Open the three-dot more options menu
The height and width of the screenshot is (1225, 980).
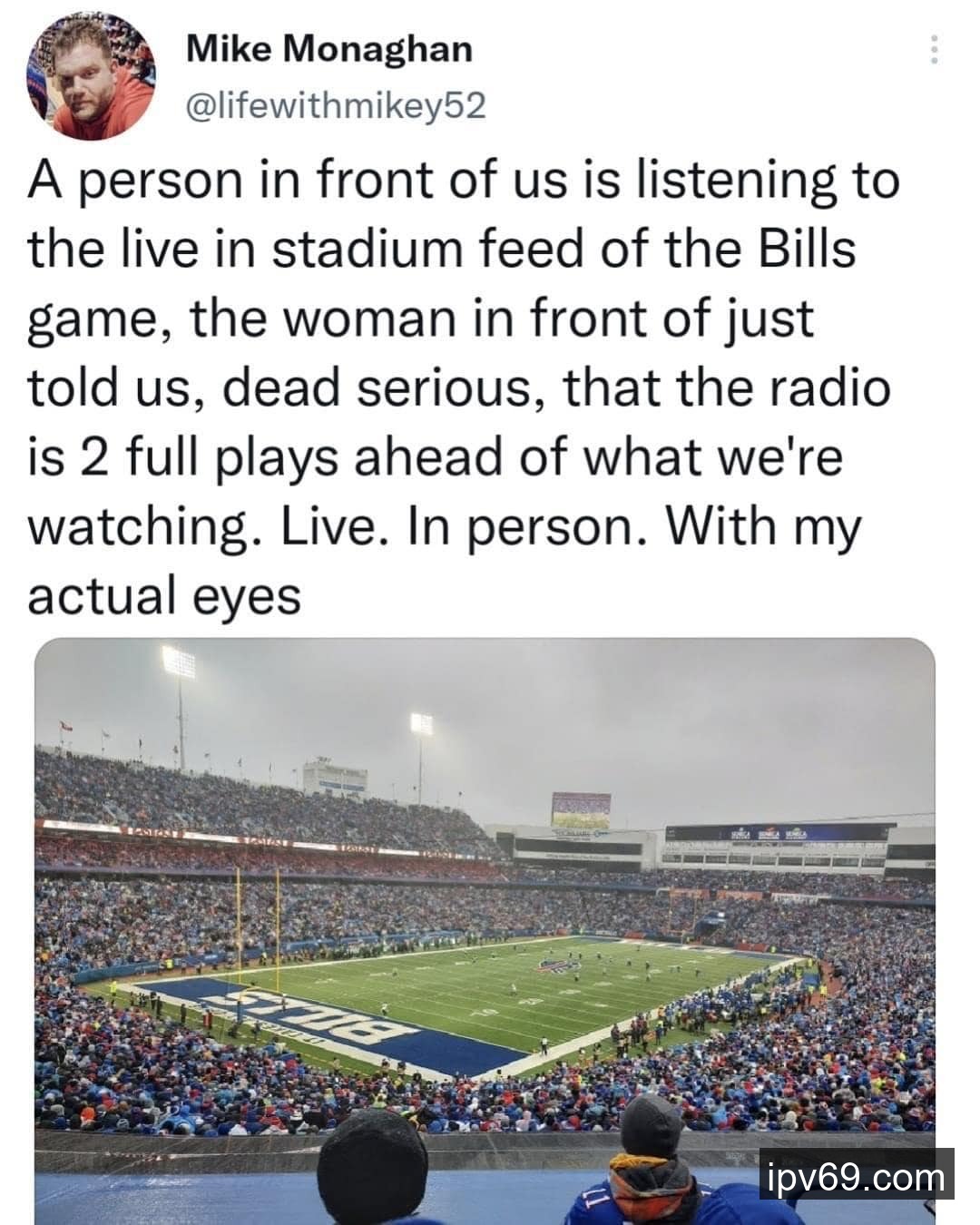933,49
